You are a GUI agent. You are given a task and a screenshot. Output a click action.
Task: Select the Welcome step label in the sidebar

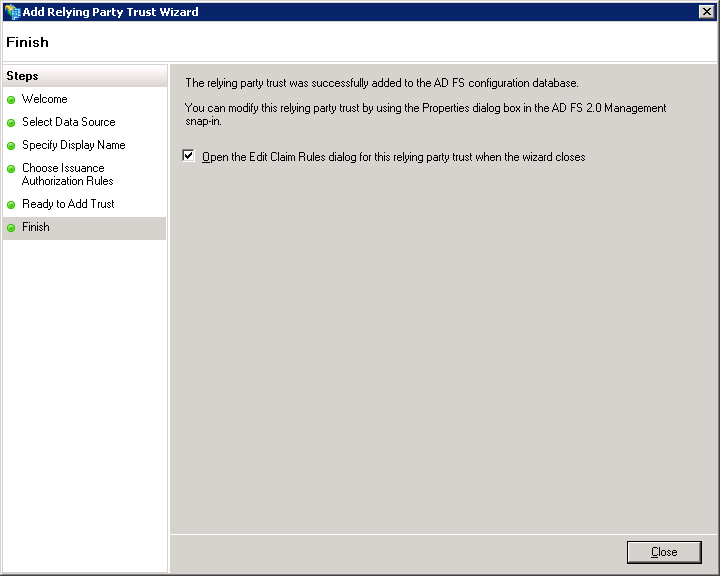45,99
